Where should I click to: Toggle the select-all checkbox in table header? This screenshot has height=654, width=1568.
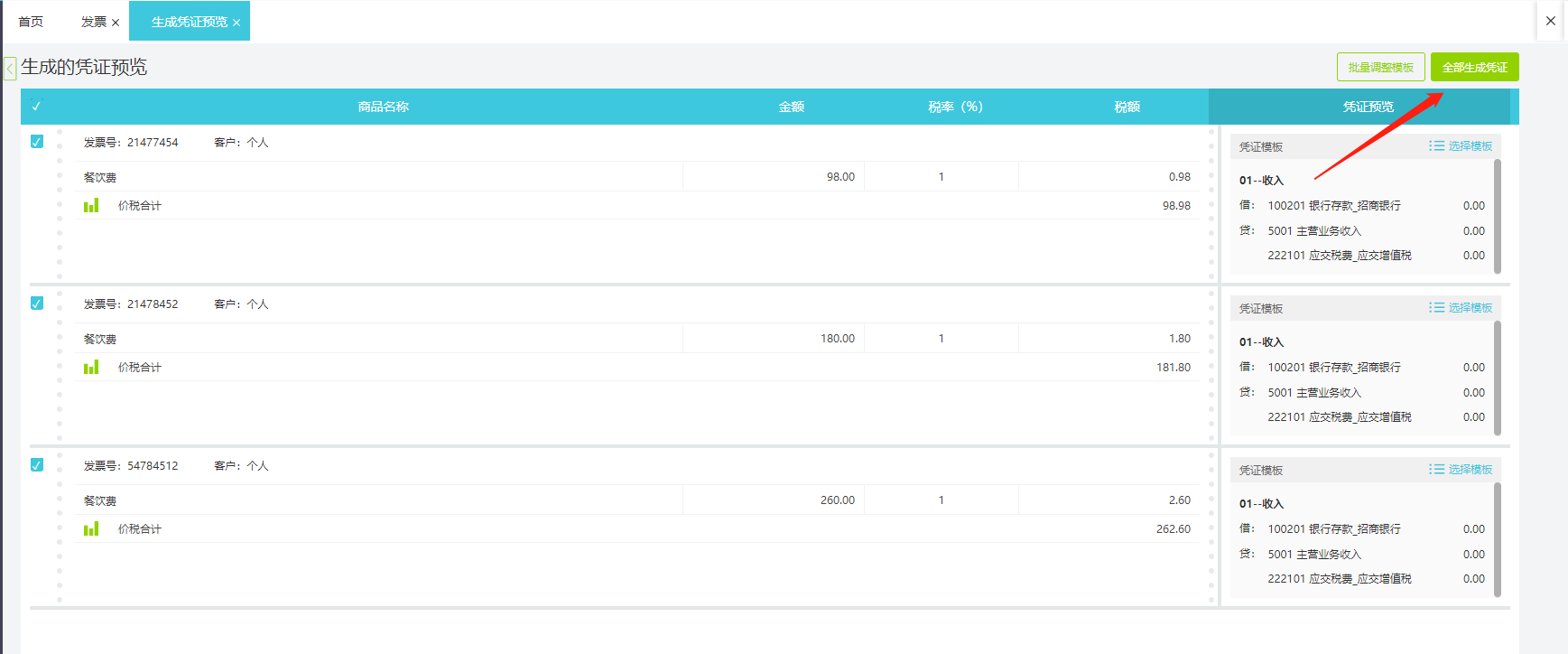click(36, 107)
